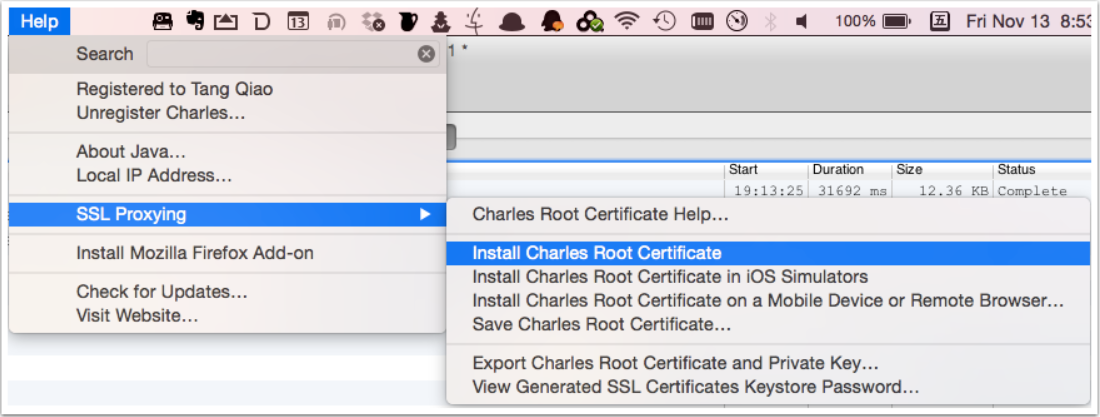Click the 31692 ms duration cell
Screen dimensions: 1100x417
pos(850,191)
